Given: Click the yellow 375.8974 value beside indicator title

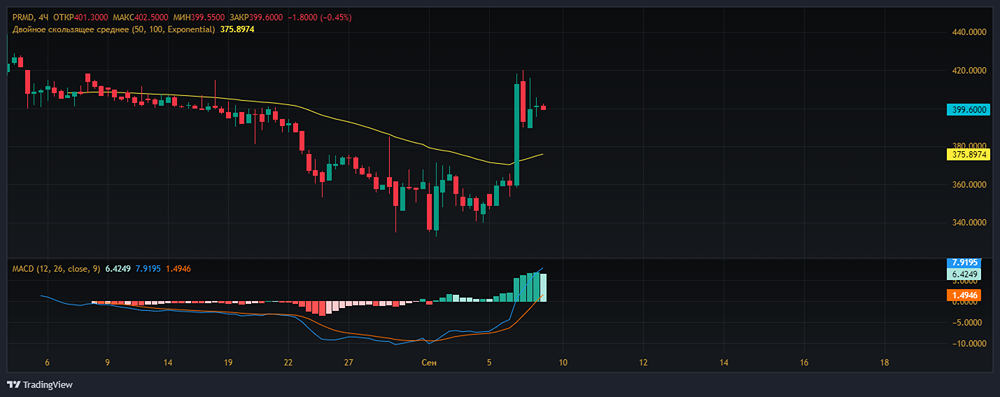Looking at the screenshot, I should [237, 29].
